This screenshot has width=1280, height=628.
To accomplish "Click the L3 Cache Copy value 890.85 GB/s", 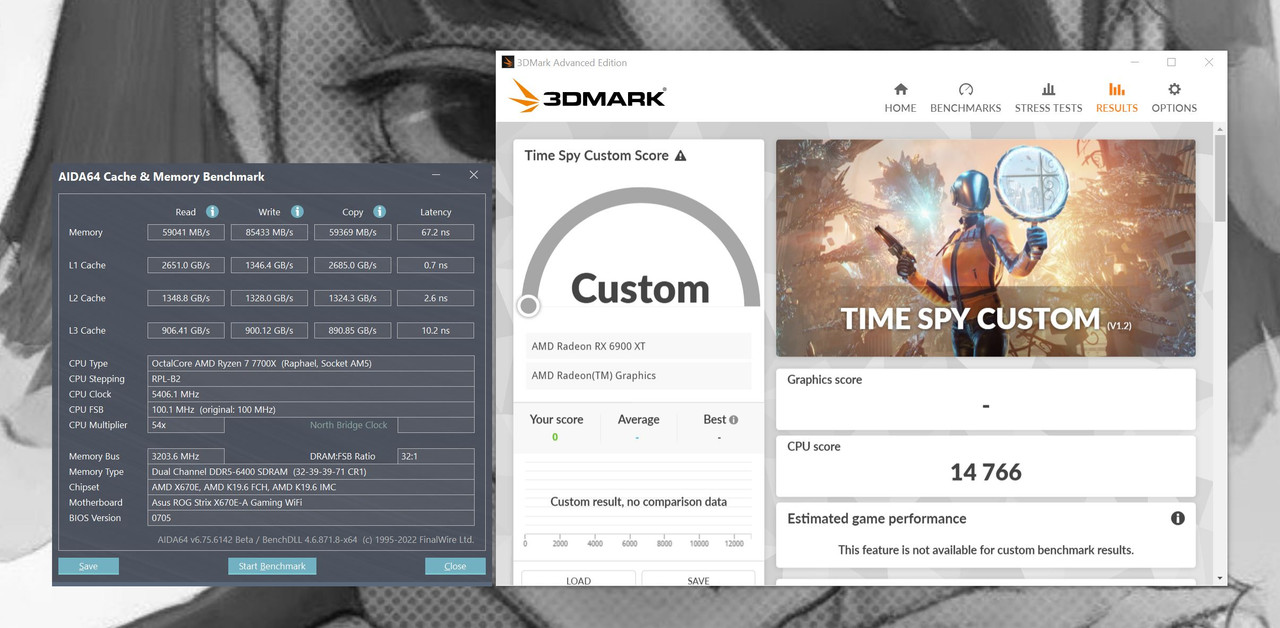I will tap(351, 330).
